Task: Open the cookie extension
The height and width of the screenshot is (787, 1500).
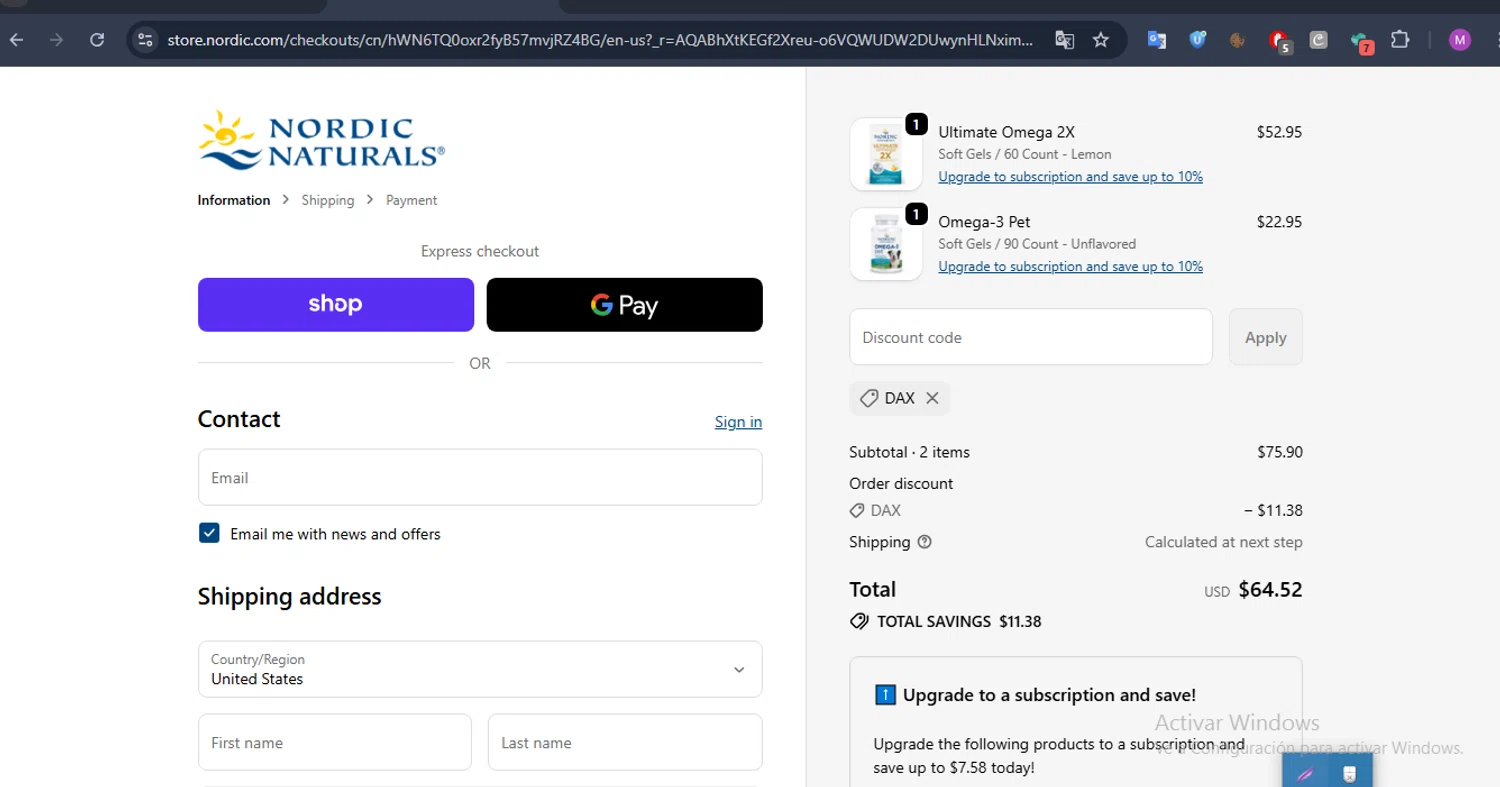Action: pos(1237,40)
